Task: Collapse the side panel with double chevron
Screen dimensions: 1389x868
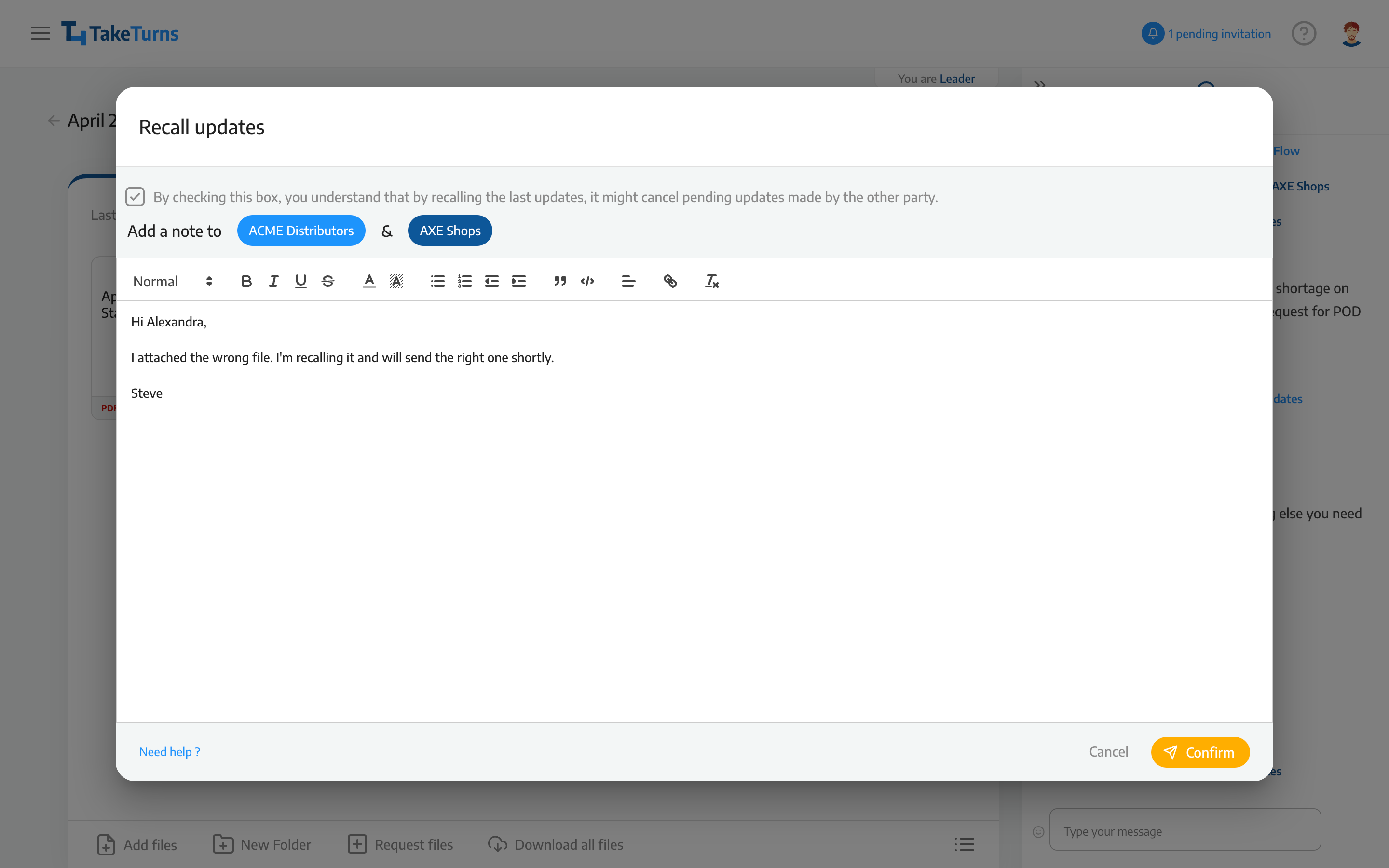Action: (x=1039, y=84)
